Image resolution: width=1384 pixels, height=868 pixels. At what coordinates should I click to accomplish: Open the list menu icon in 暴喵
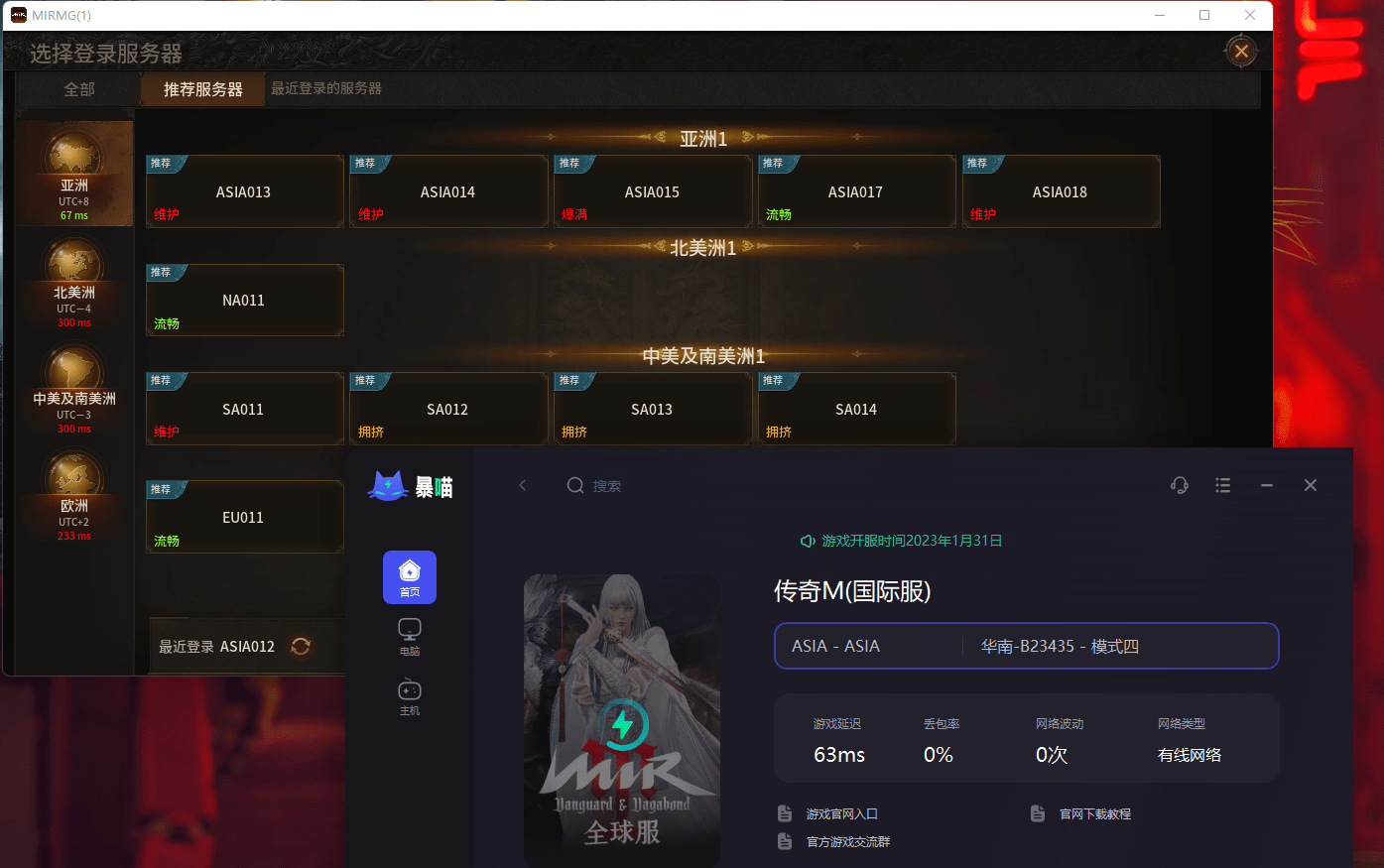pos(1223,485)
